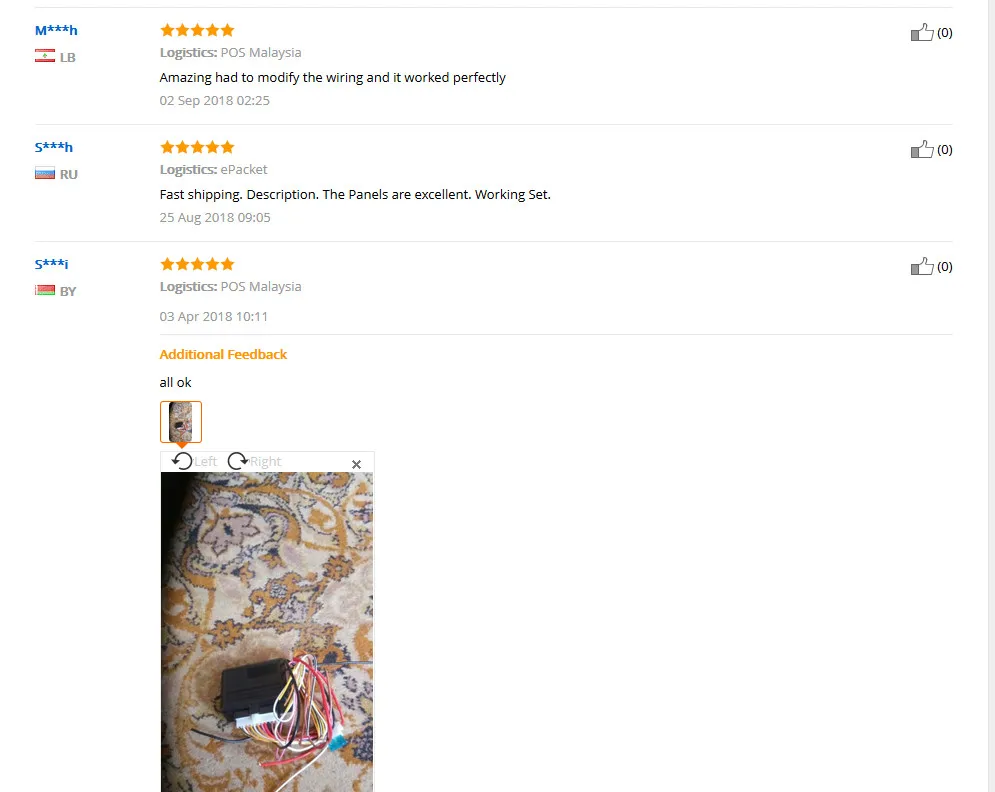Click the five-star rating of S***h

(197, 147)
